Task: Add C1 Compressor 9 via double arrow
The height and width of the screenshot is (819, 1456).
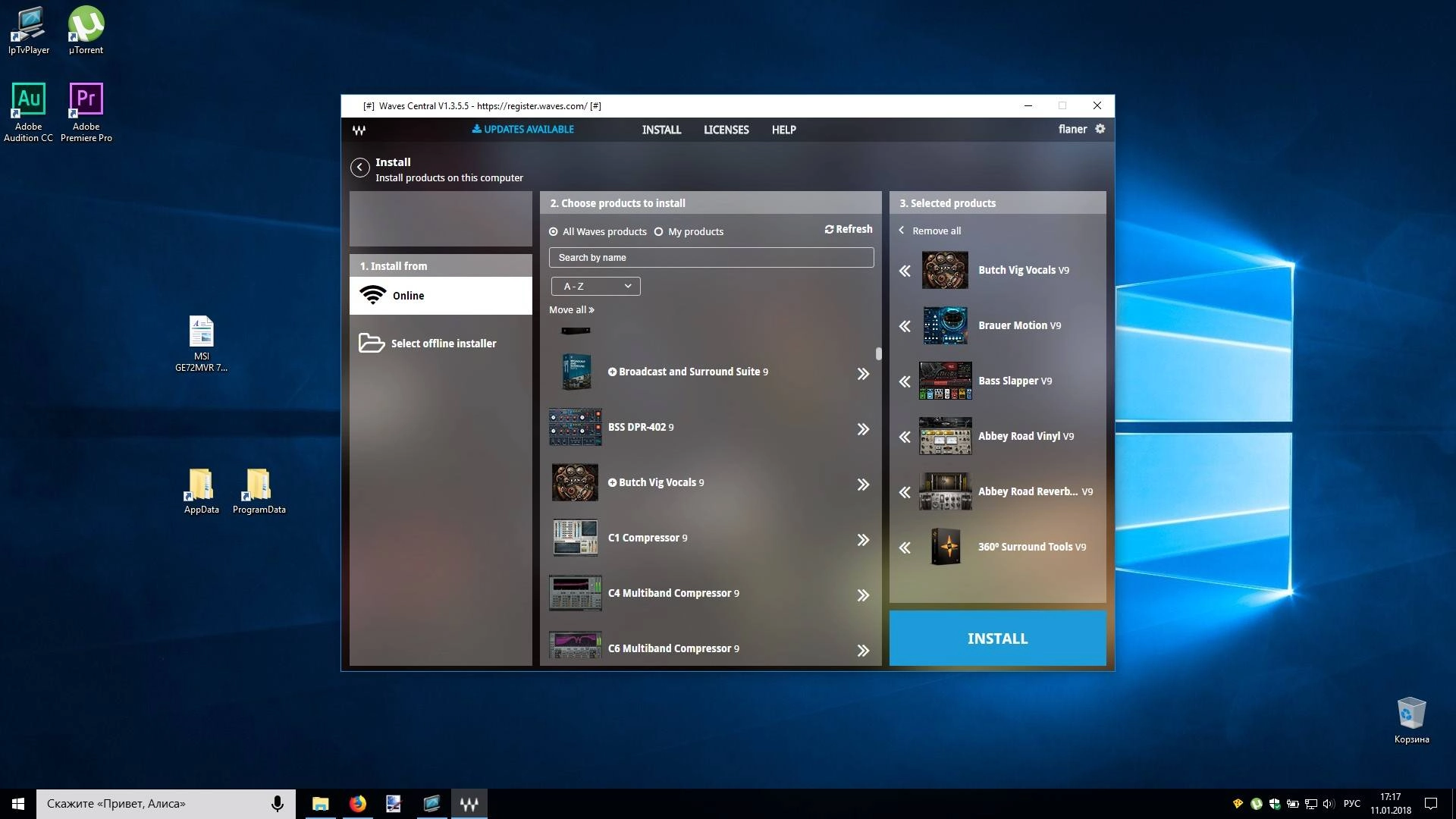Action: [x=863, y=540]
